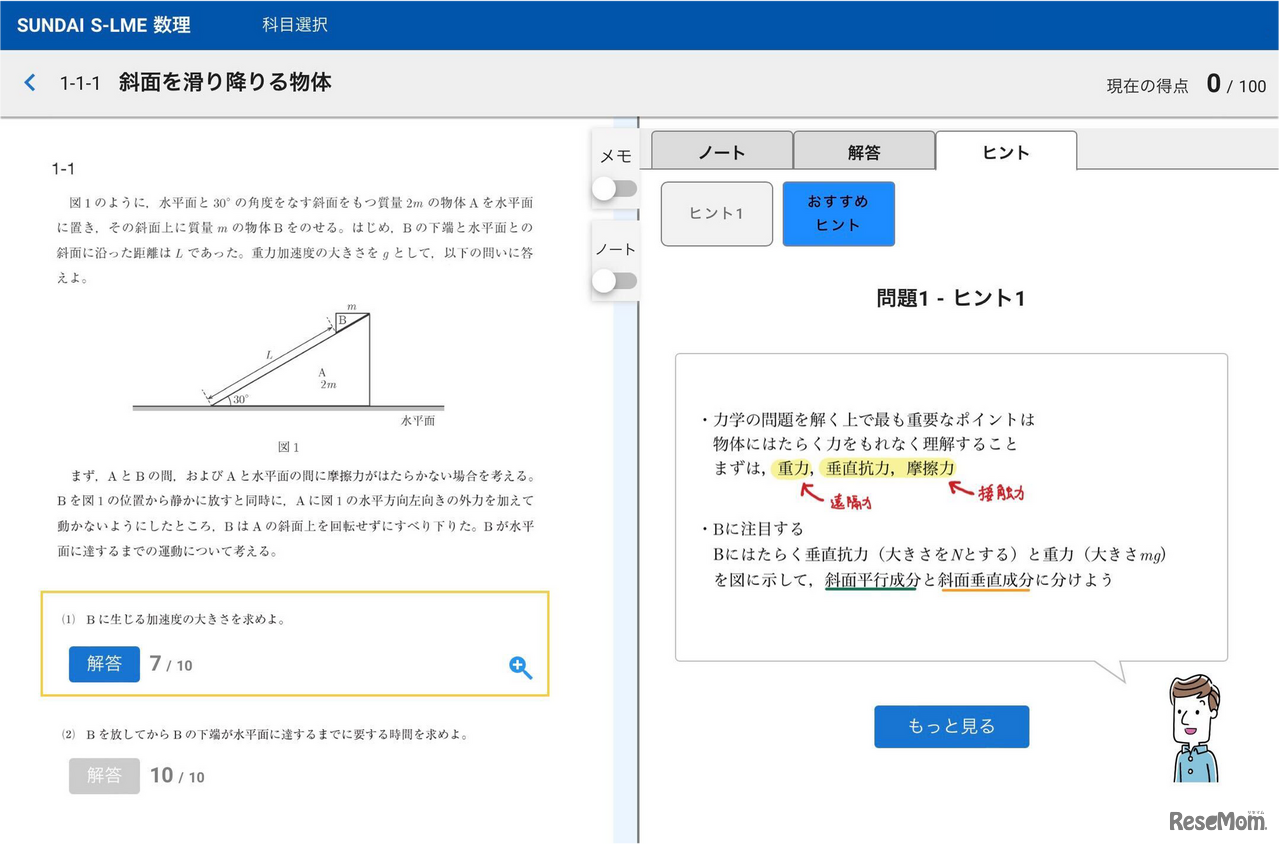Open the 科目選択 menu
The width and height of the screenshot is (1280, 844).
click(293, 24)
